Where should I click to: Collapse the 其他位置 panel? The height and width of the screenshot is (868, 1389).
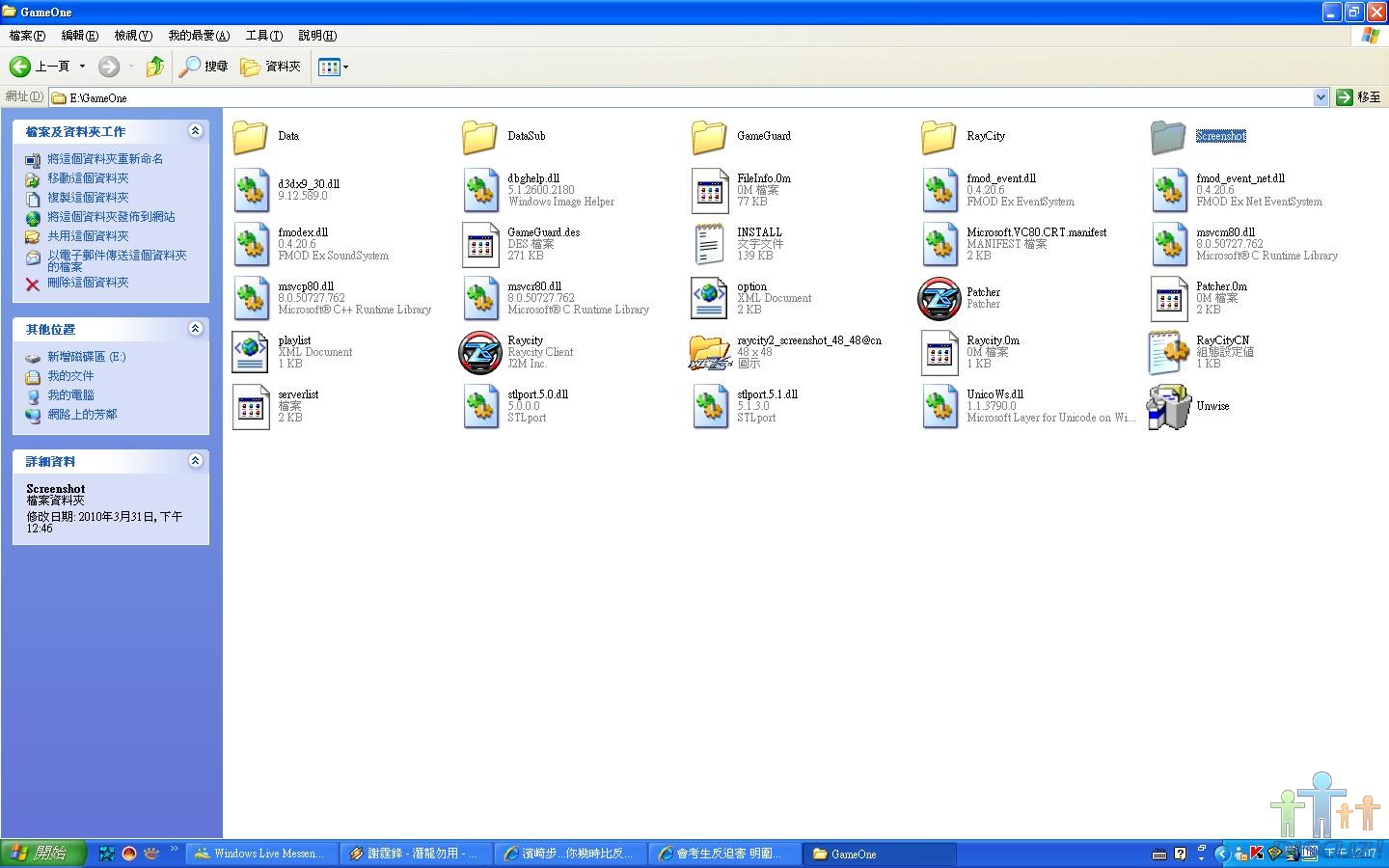(196, 329)
